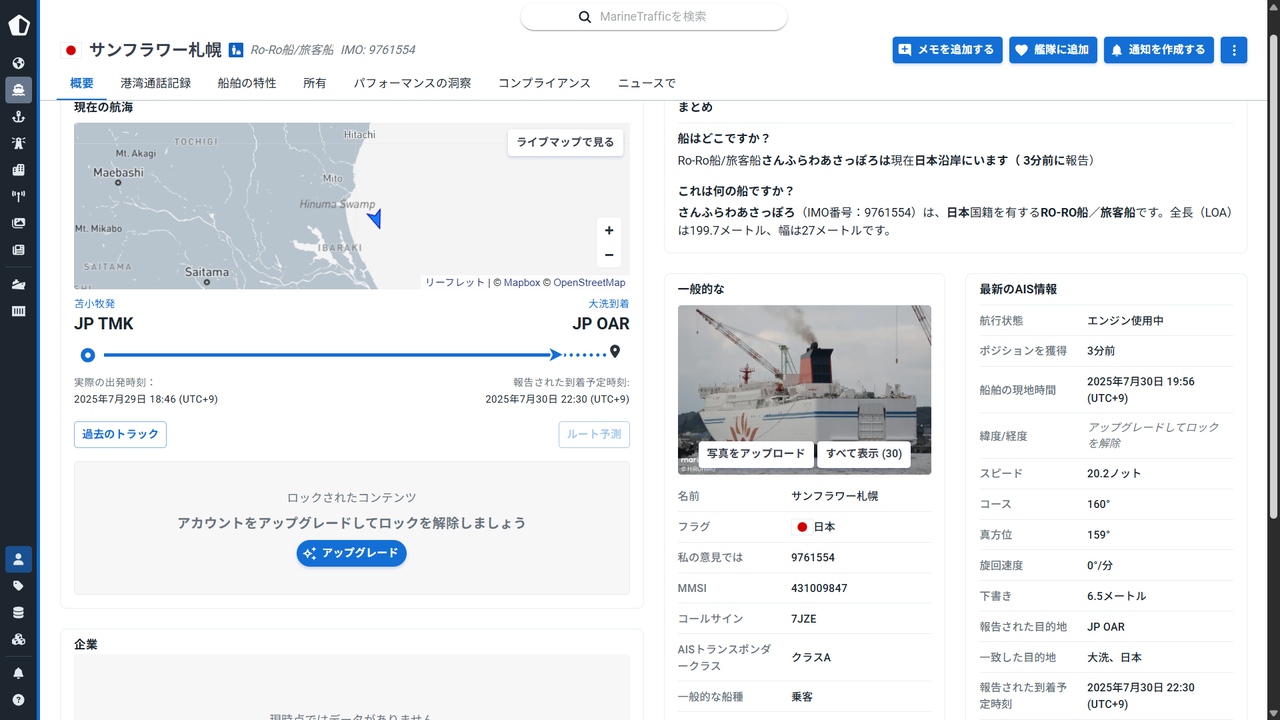Click the JP TMK port code

coord(103,324)
